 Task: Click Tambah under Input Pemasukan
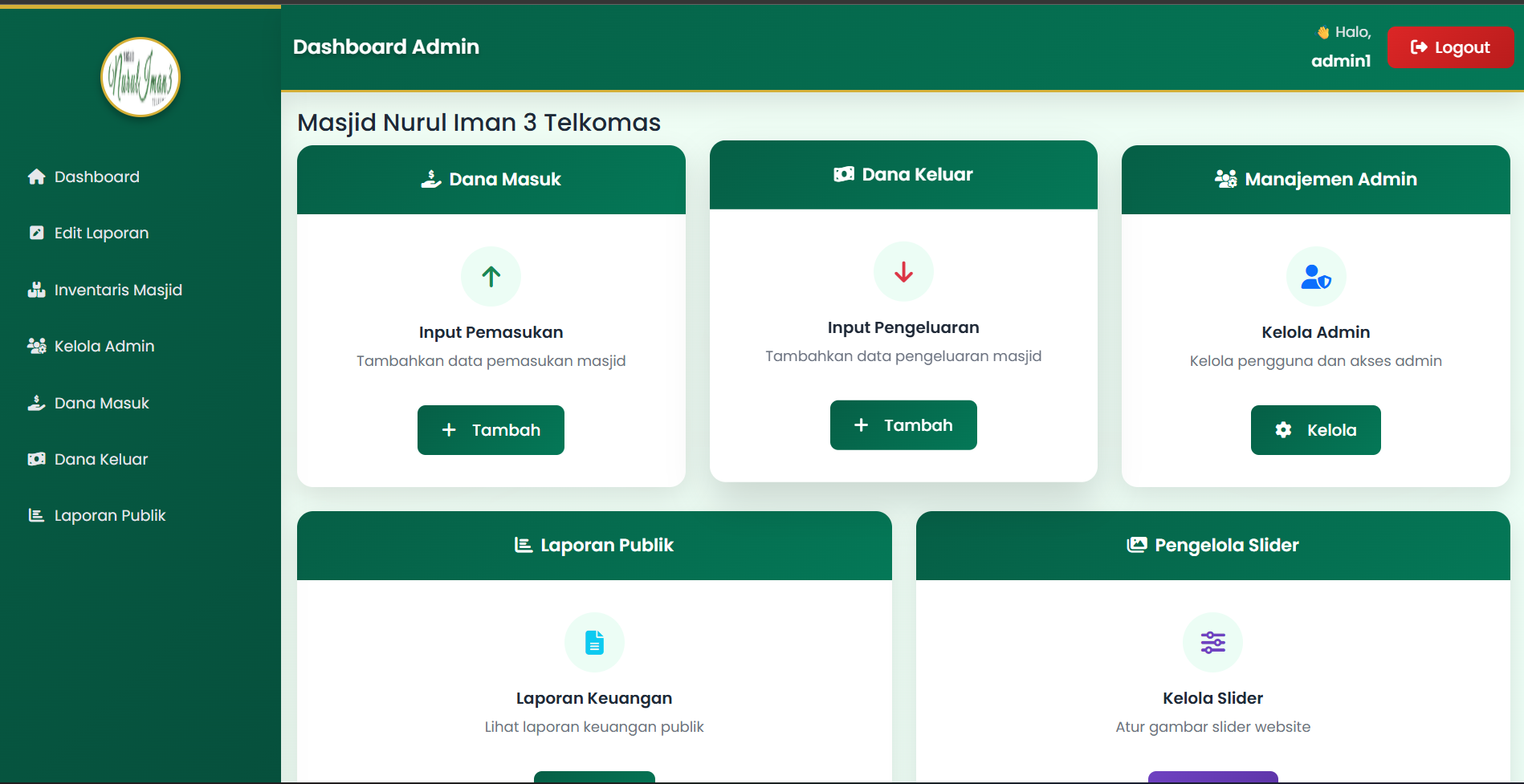(x=491, y=430)
